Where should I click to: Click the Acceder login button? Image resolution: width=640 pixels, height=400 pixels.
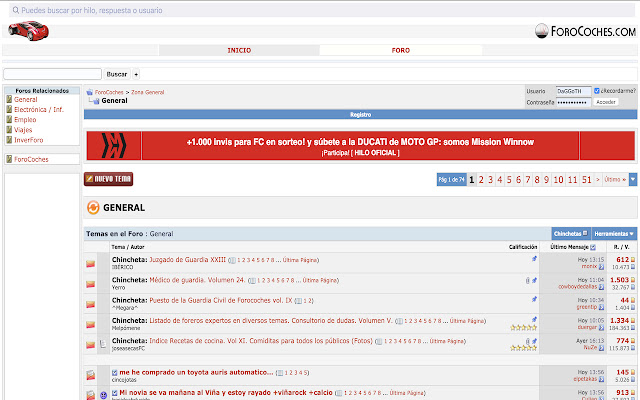click(x=606, y=102)
